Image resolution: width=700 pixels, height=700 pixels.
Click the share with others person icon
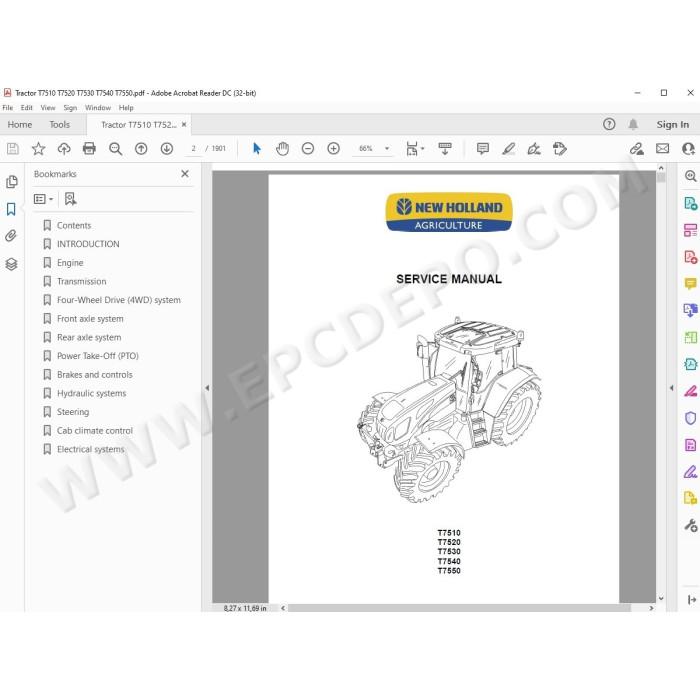[688, 149]
